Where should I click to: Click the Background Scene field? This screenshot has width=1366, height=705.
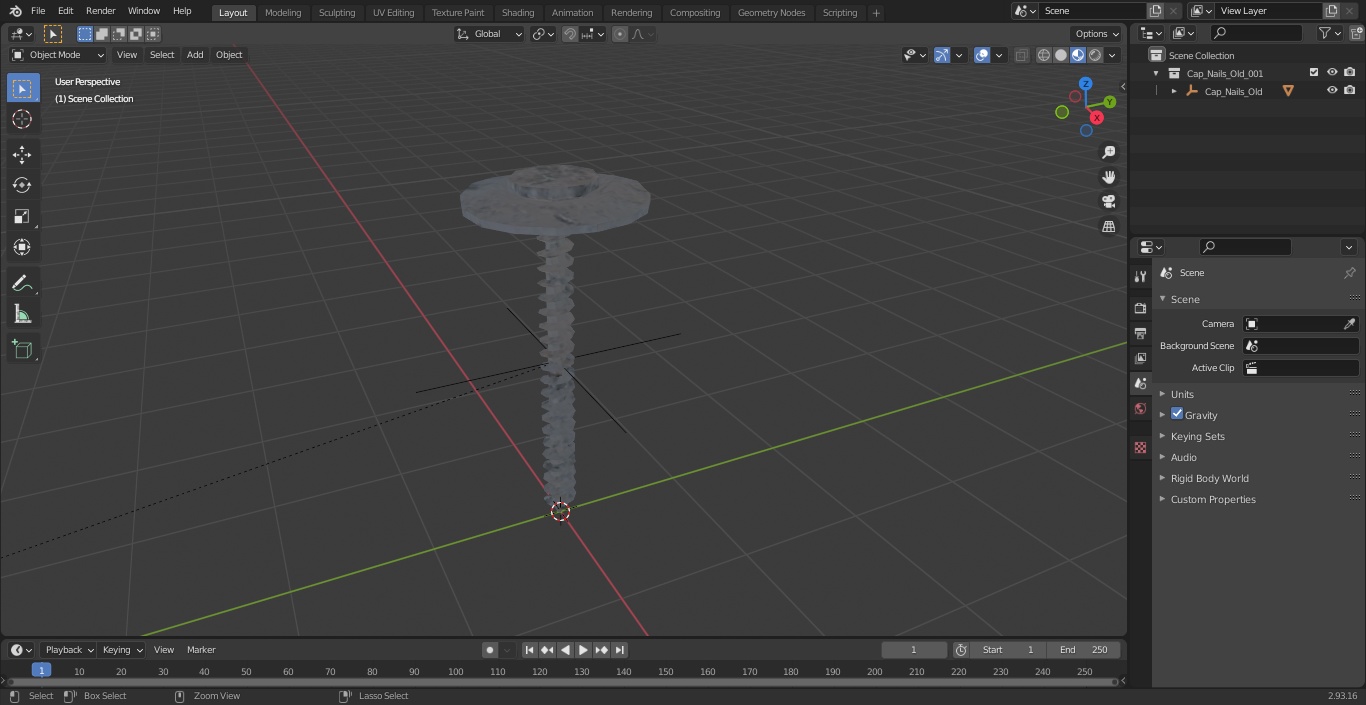1300,346
